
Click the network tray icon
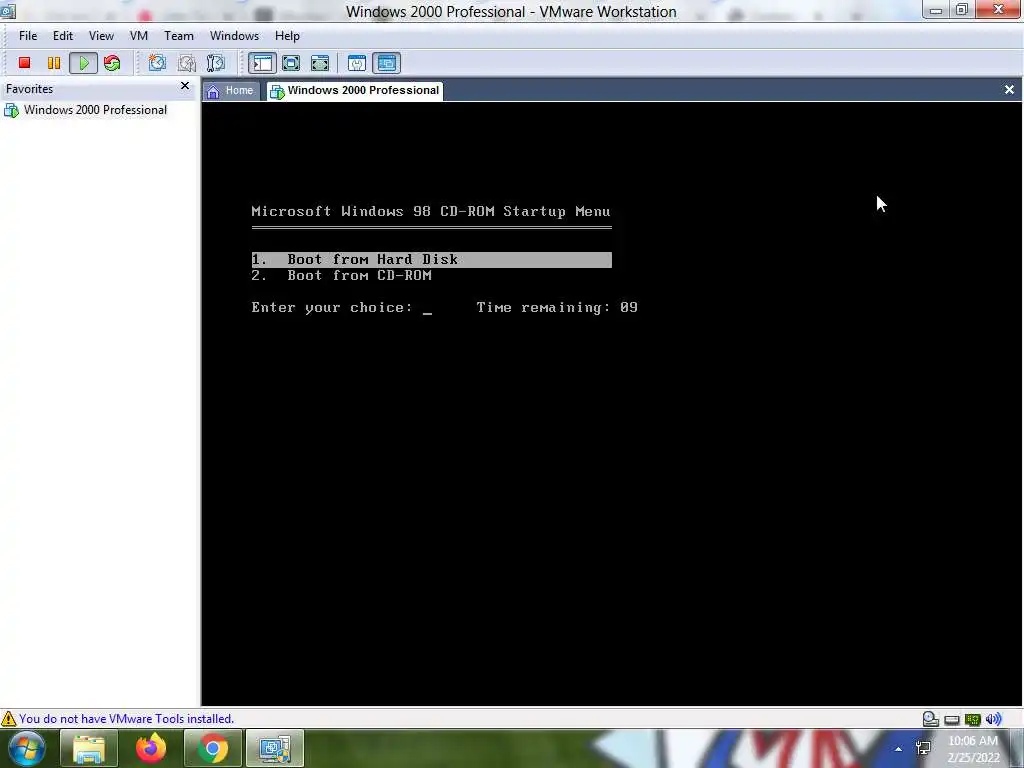click(x=923, y=748)
